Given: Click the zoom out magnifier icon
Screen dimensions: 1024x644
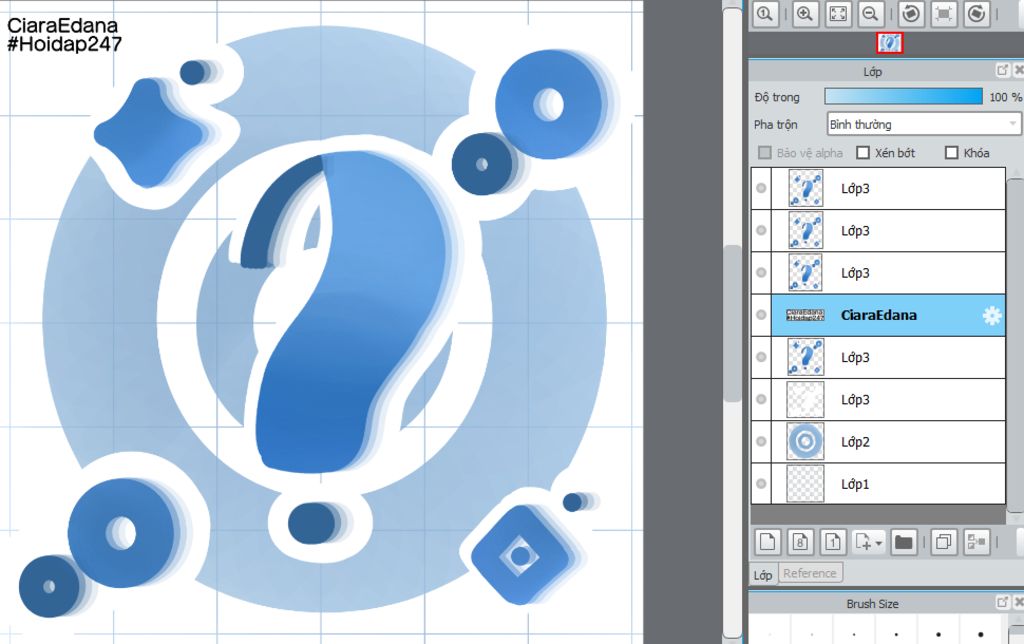Looking at the screenshot, I should click(x=871, y=13).
